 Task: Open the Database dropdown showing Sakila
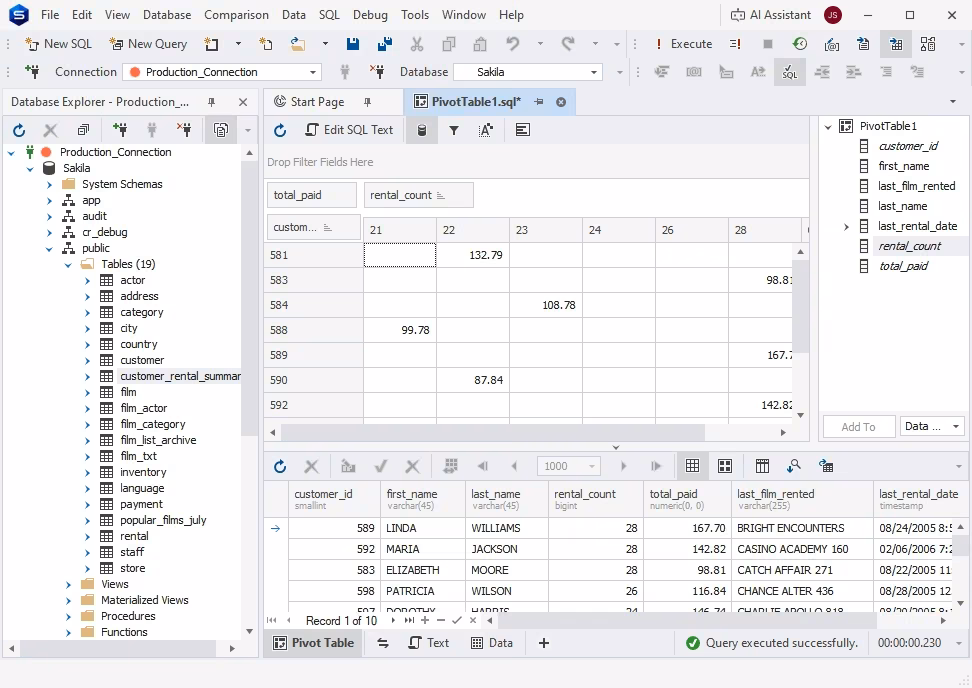point(528,72)
